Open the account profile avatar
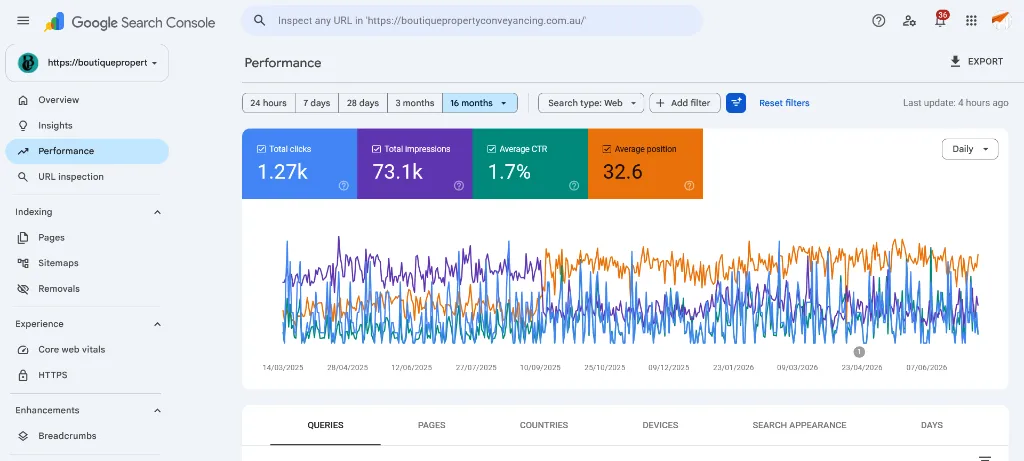The width and height of the screenshot is (1024, 461). pyautogui.click(x=1000, y=20)
